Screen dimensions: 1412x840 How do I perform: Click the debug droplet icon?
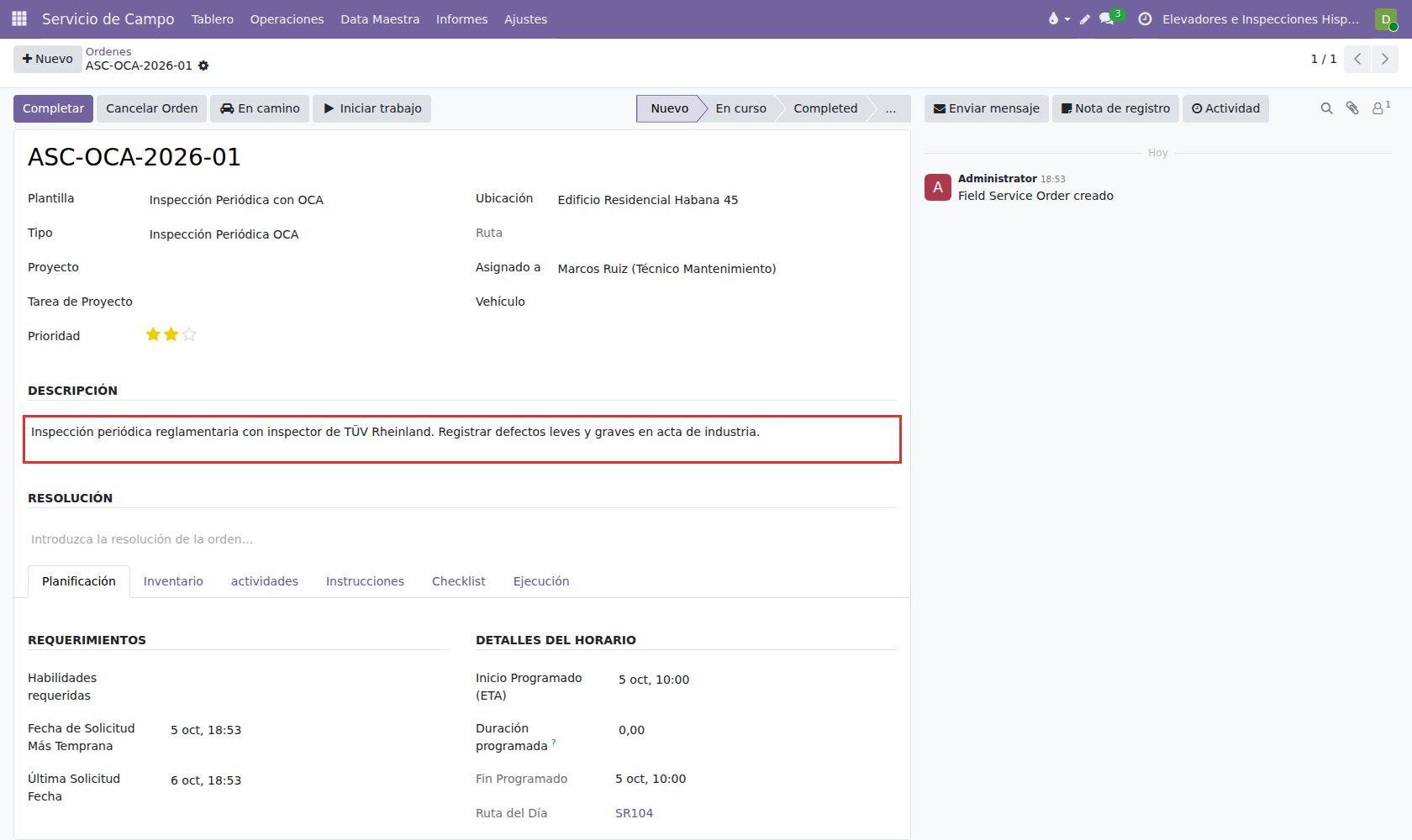coord(1053,18)
